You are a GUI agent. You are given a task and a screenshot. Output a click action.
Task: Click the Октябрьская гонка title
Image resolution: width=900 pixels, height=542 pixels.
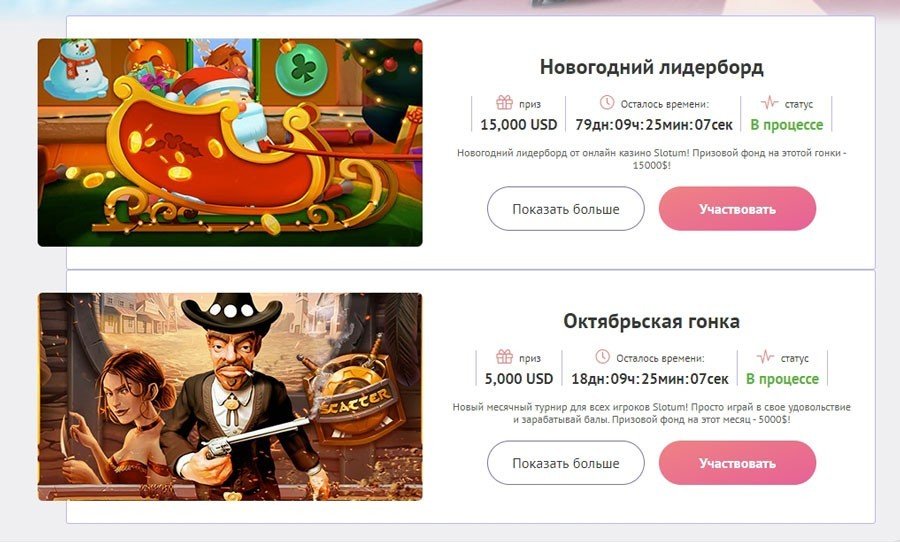tap(651, 321)
